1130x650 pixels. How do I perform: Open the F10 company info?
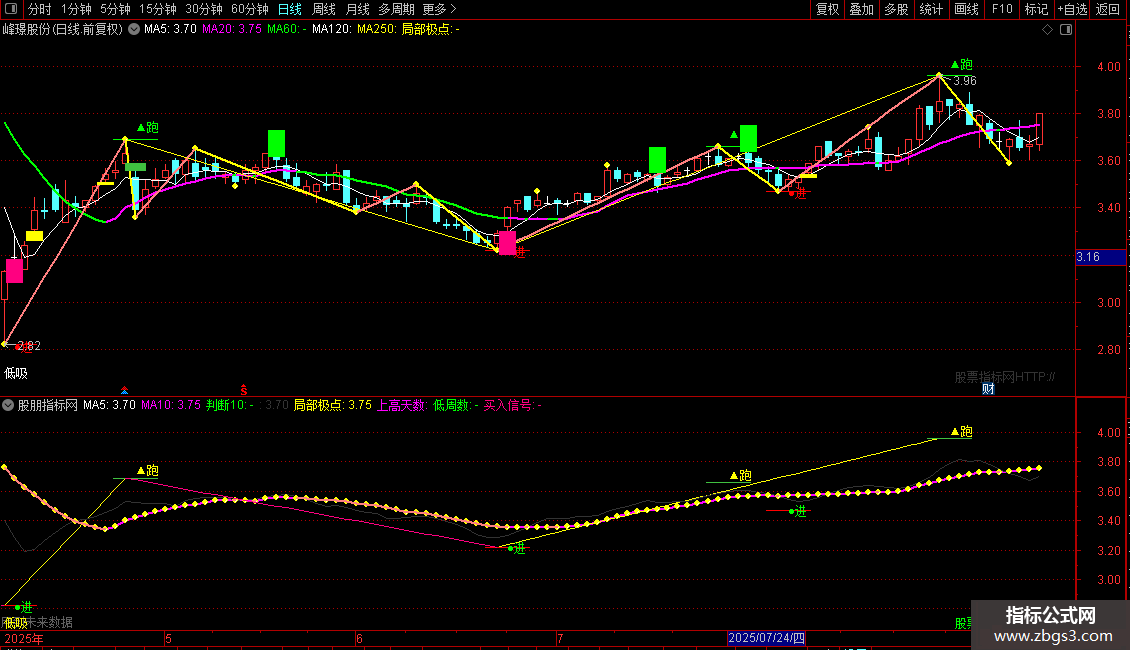1002,9
